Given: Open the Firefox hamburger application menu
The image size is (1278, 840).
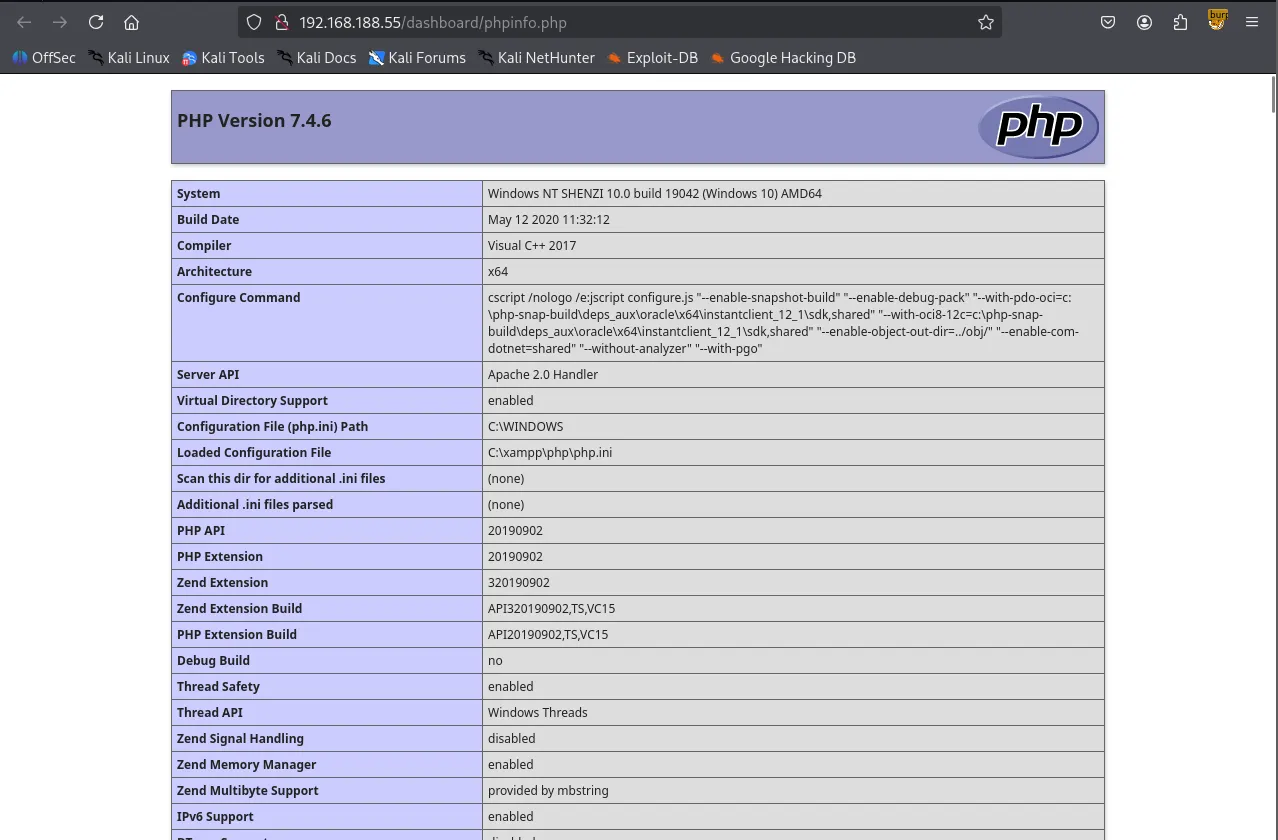Looking at the screenshot, I should click(1252, 22).
